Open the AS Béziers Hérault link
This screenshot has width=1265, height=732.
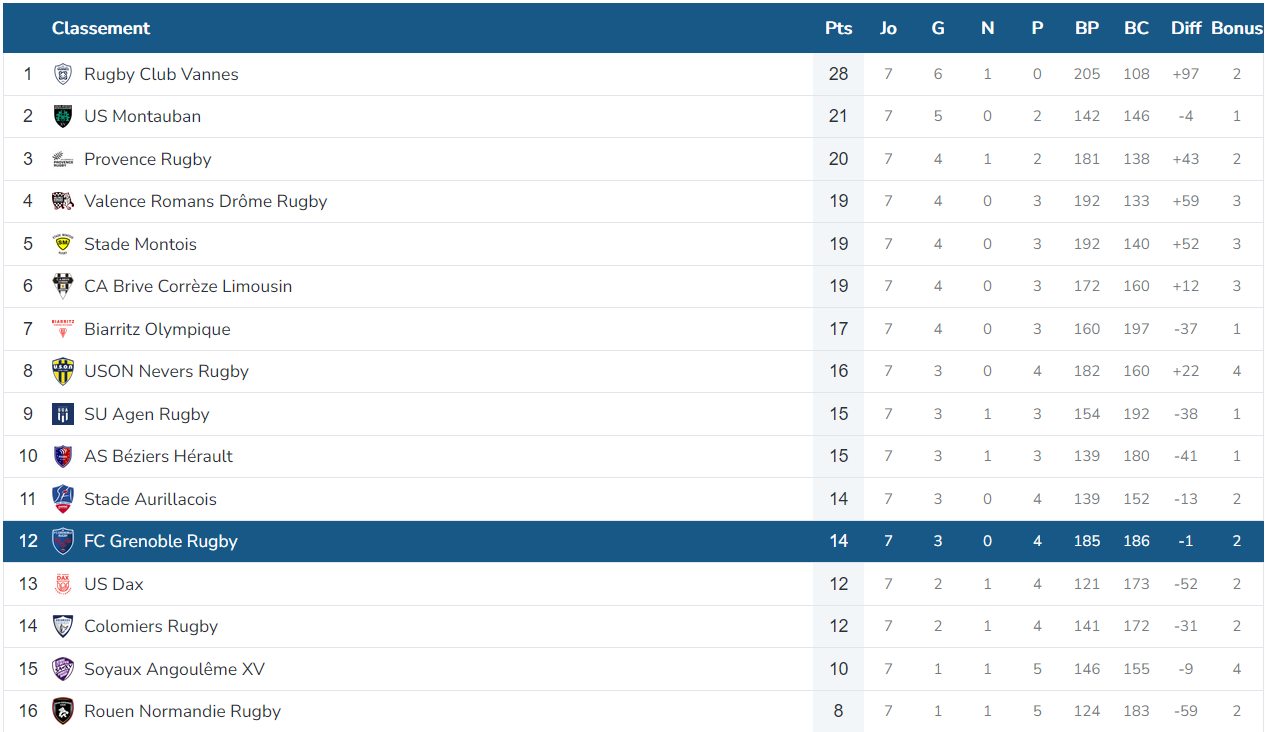coord(158,456)
